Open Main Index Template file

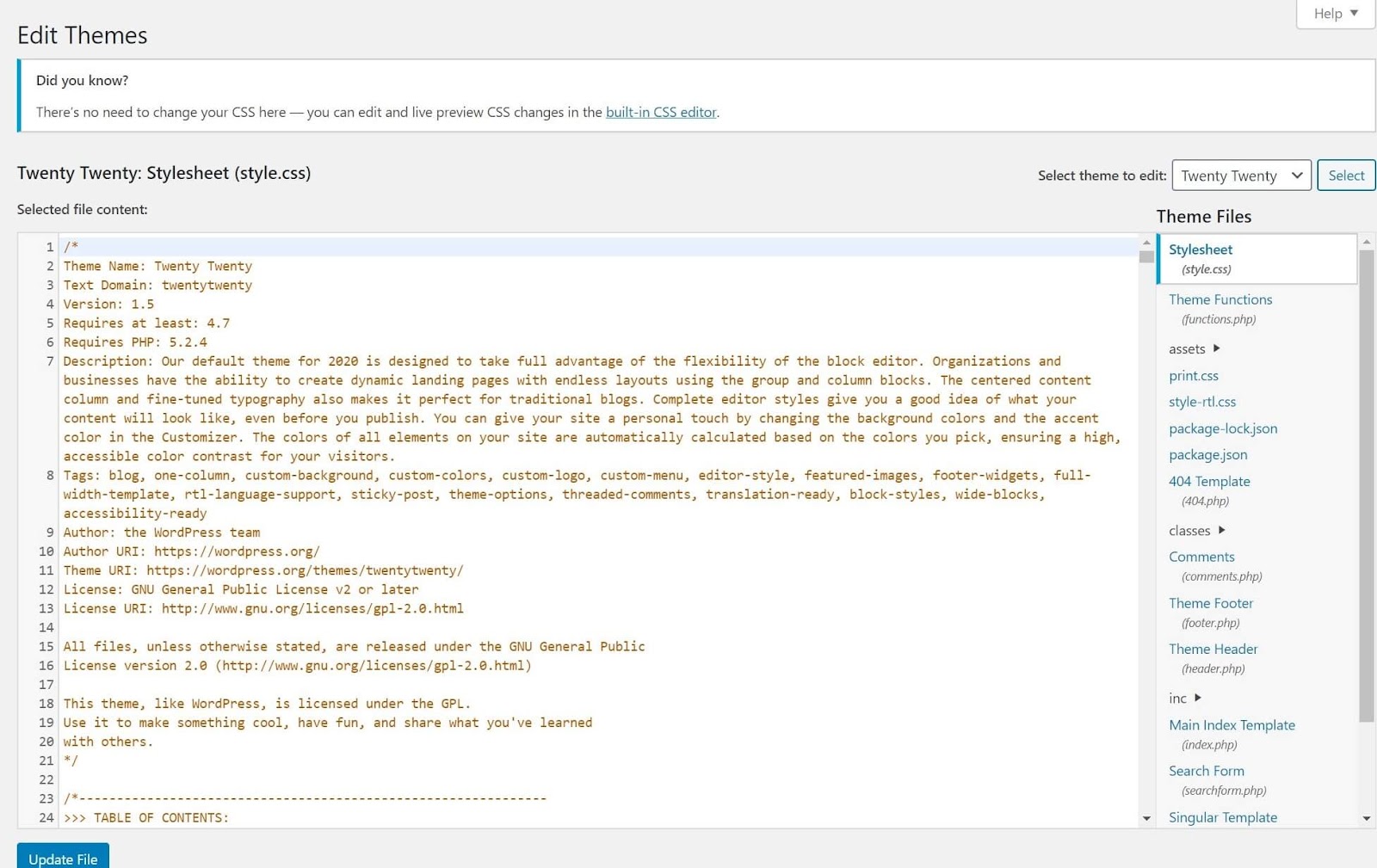(1231, 725)
